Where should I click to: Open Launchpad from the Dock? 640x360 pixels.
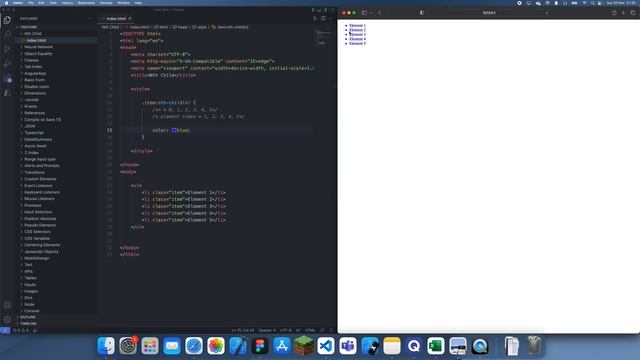[x=150, y=346]
